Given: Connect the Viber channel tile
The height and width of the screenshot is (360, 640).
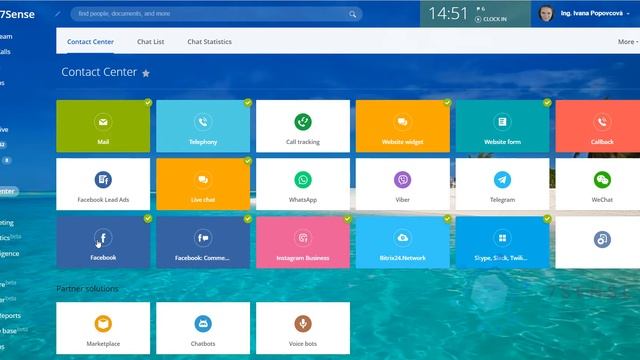Looking at the screenshot, I should click(x=402, y=184).
